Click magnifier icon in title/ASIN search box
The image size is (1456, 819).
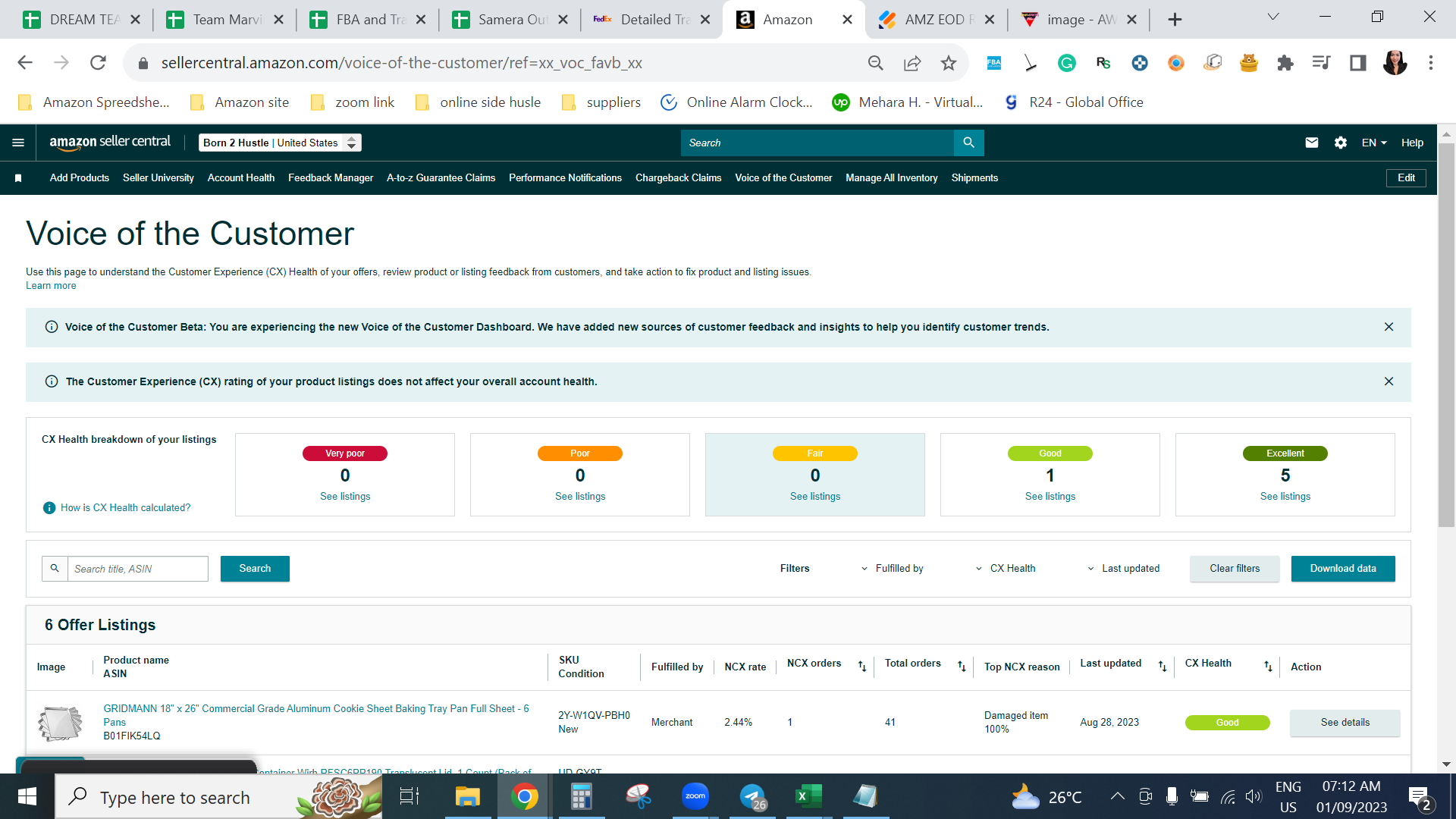[55, 569]
